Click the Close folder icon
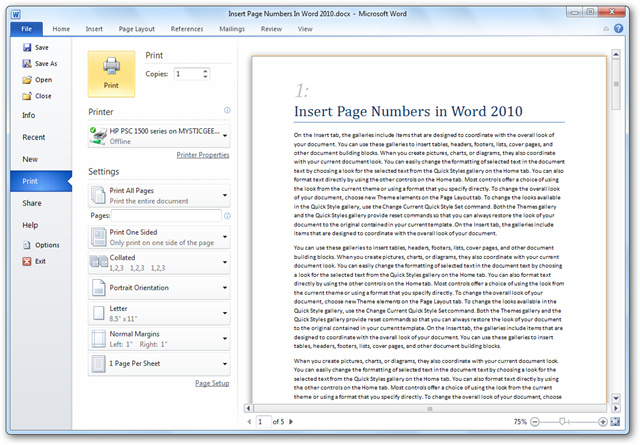Viewport: 640px width, 445px height. pyautogui.click(x=27, y=96)
